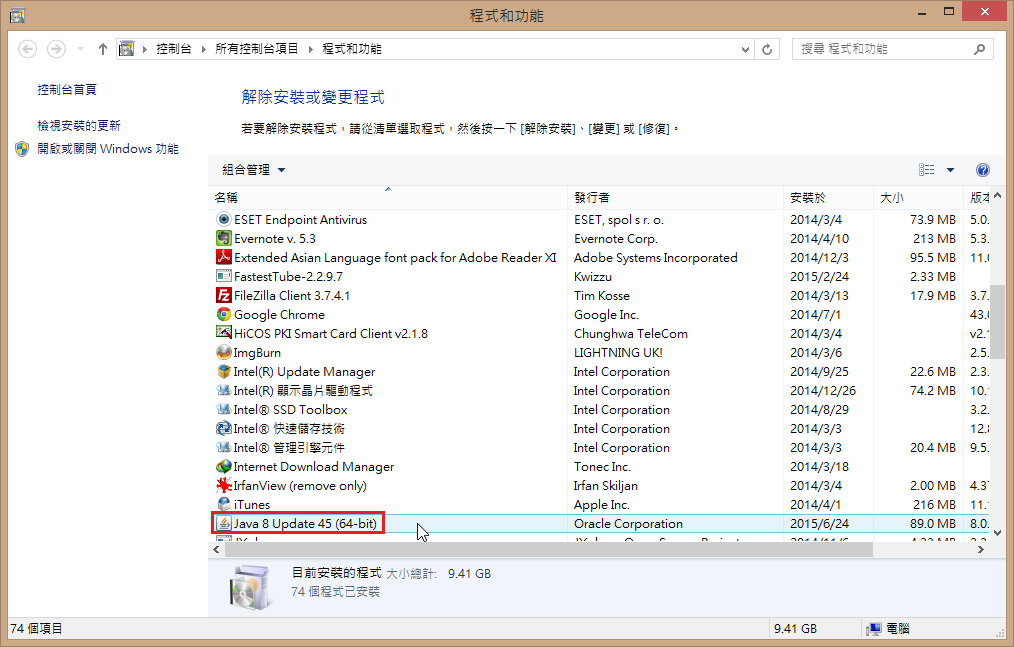This screenshot has width=1014, height=647.
Task: Click the horizontal scrollbar left arrow
Action: [217, 549]
